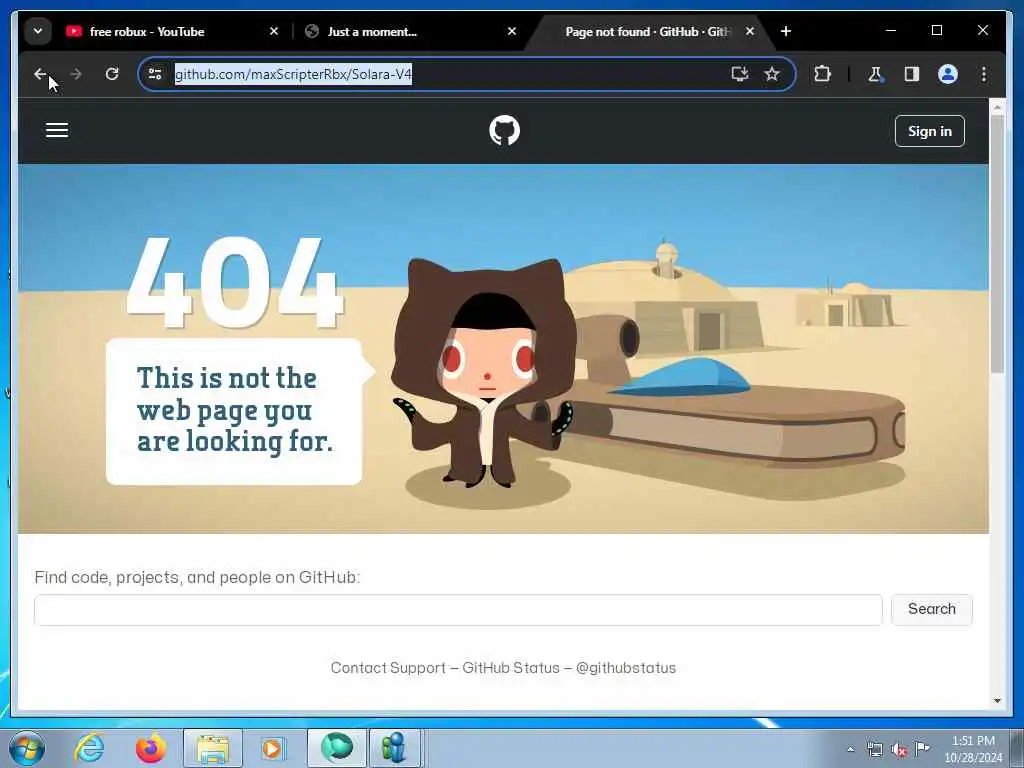Click the browser forward arrow

[x=76, y=74]
